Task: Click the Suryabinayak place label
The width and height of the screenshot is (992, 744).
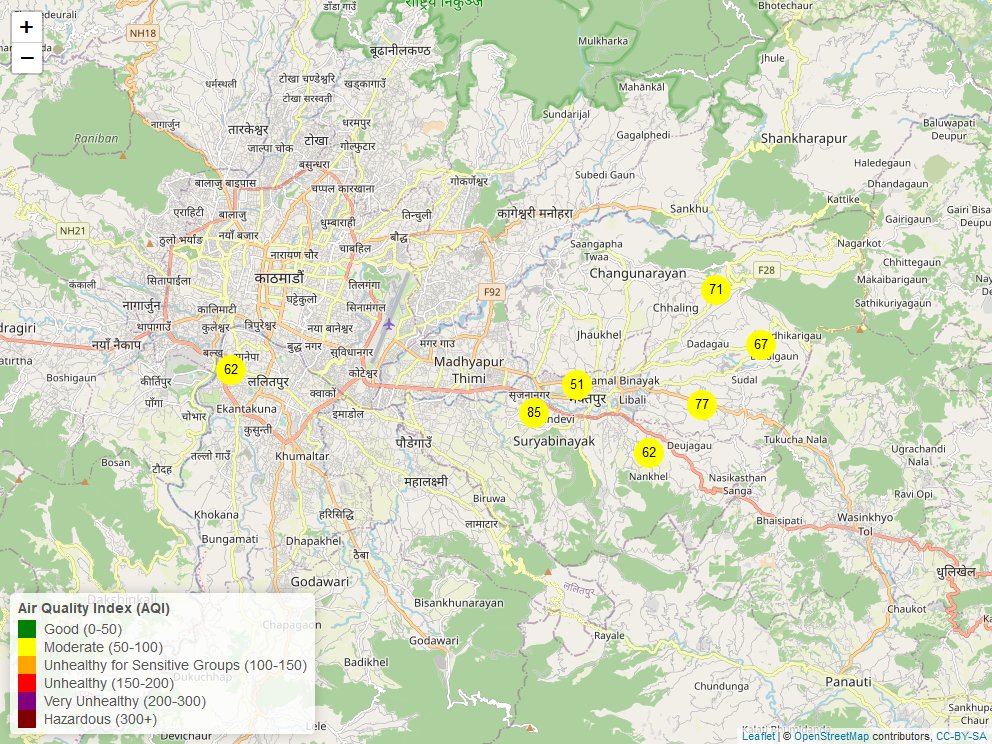Action: pyautogui.click(x=554, y=442)
